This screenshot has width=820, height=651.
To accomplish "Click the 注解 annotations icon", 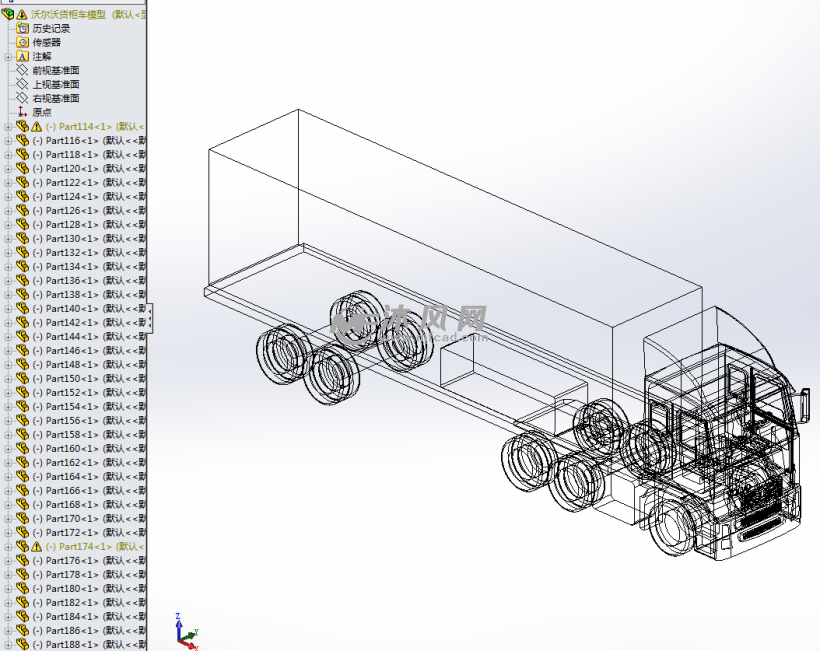I will click(x=22, y=56).
